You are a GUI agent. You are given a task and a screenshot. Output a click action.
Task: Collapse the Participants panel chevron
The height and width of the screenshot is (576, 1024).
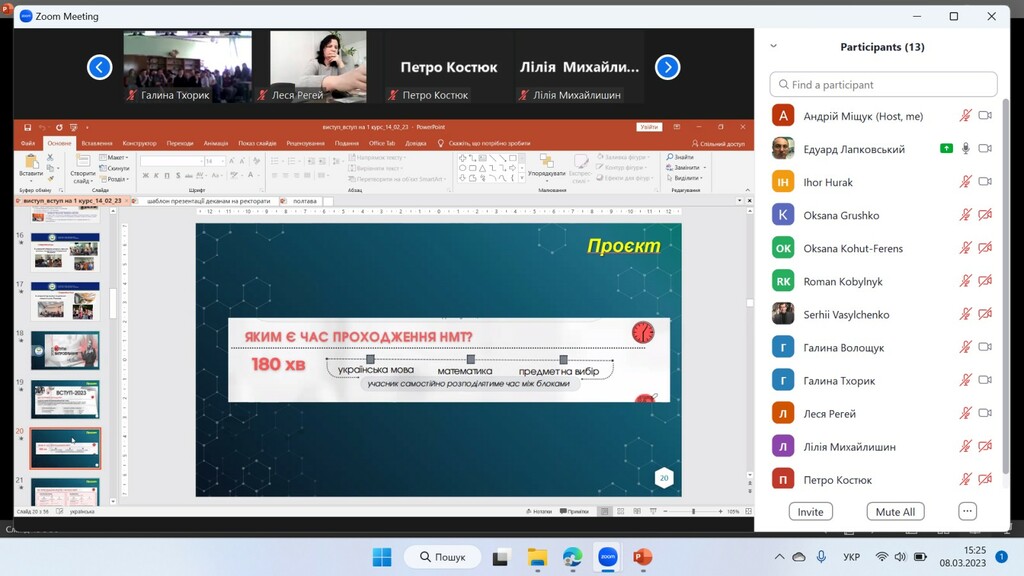(x=773, y=47)
